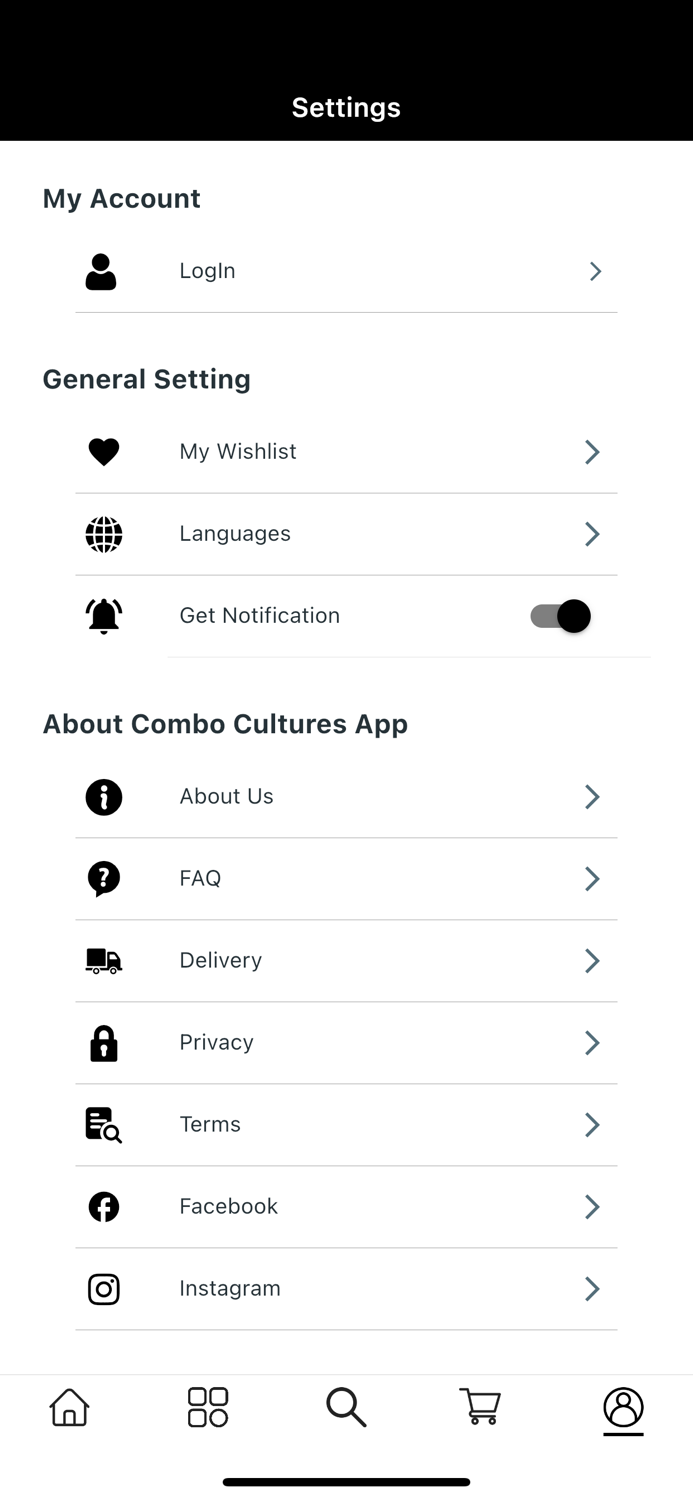Switch to the profile tab
This screenshot has height=1500, width=693.
coord(622,1407)
